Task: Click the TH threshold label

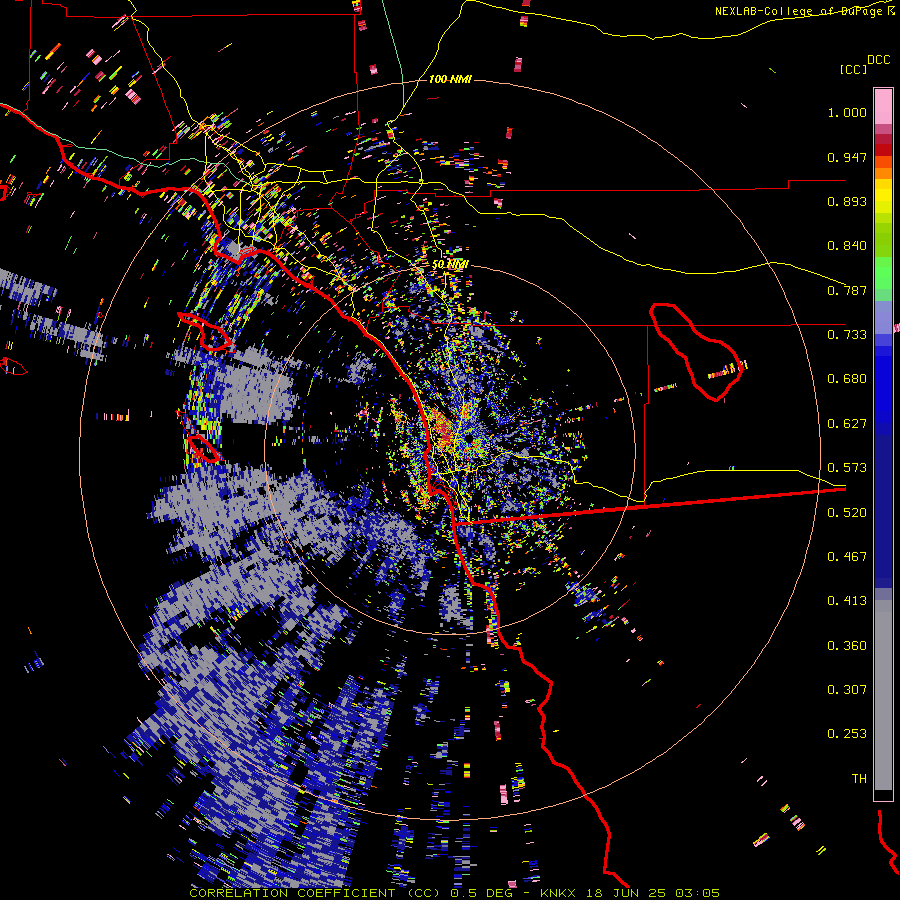Action: tap(859, 779)
